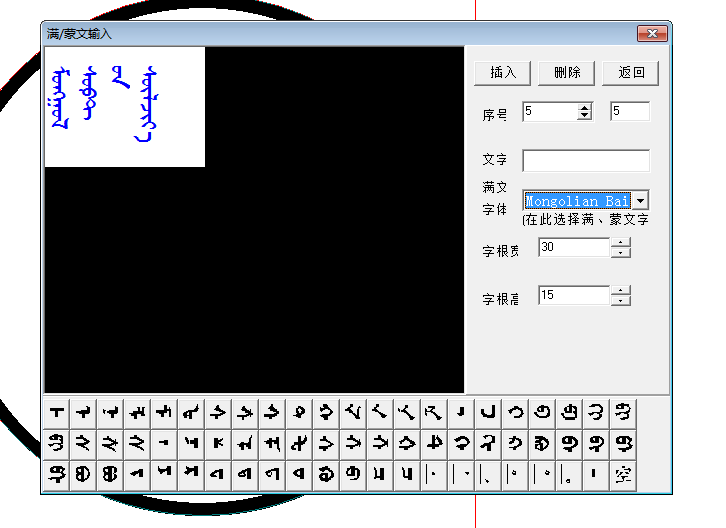Pick the last glyph in the second row
726x528 pixels.
click(x=623, y=442)
